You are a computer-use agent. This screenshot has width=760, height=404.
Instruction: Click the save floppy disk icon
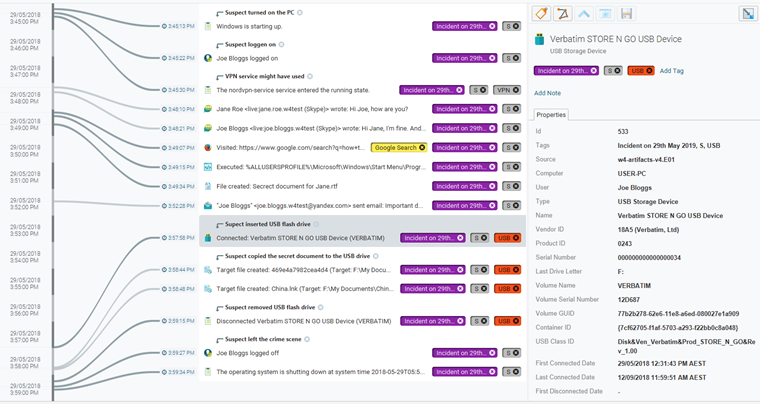(x=626, y=14)
